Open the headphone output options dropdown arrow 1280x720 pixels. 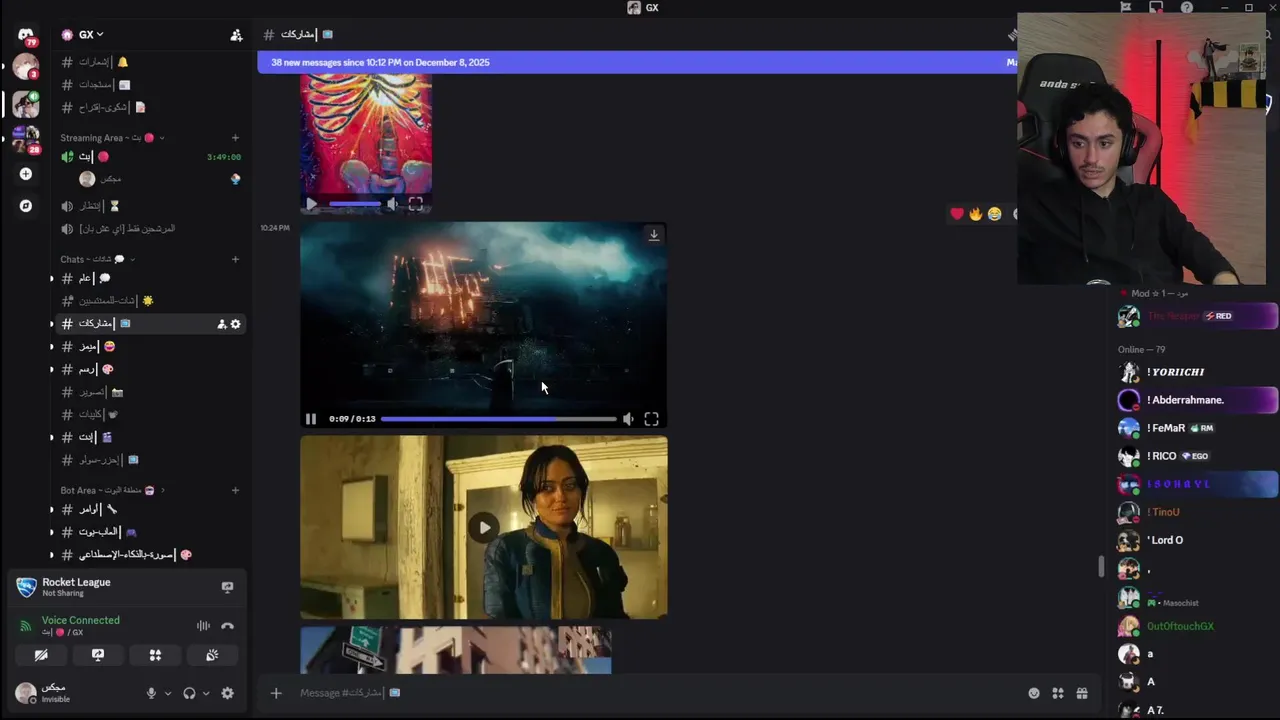(206, 693)
